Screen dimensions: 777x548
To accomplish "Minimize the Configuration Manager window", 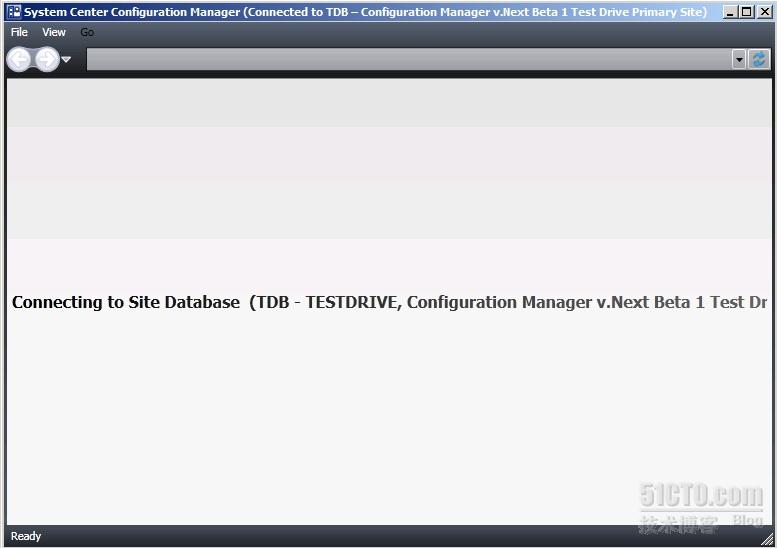I will pos(729,11).
